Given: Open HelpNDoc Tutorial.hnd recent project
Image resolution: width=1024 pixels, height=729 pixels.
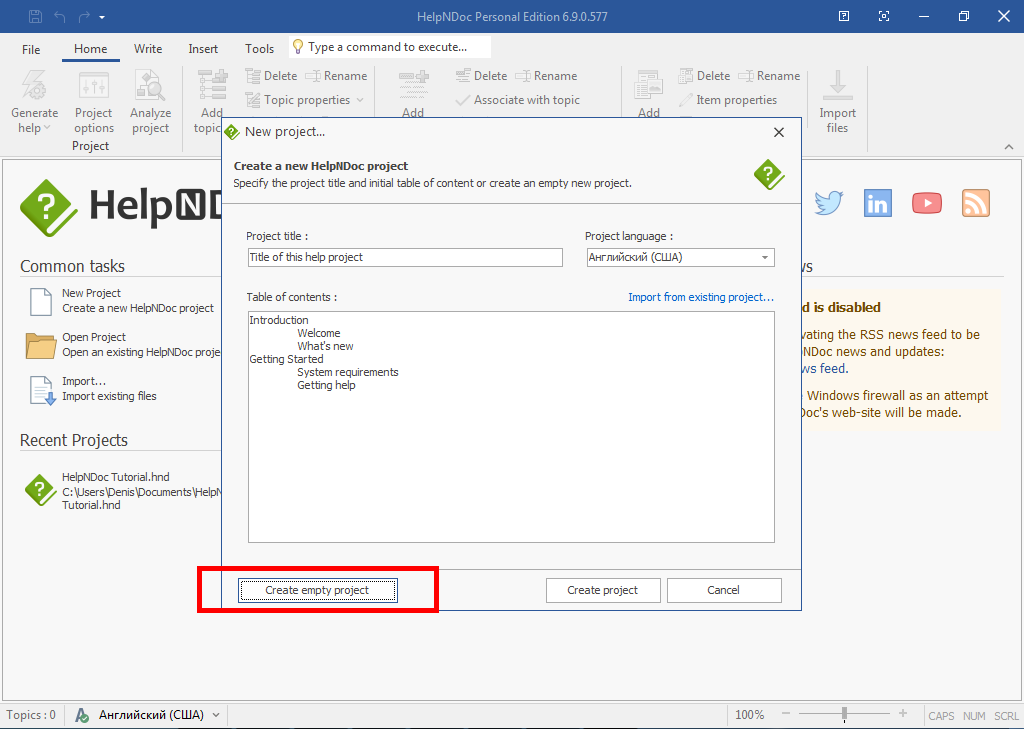Looking at the screenshot, I should pyautogui.click(x=123, y=491).
